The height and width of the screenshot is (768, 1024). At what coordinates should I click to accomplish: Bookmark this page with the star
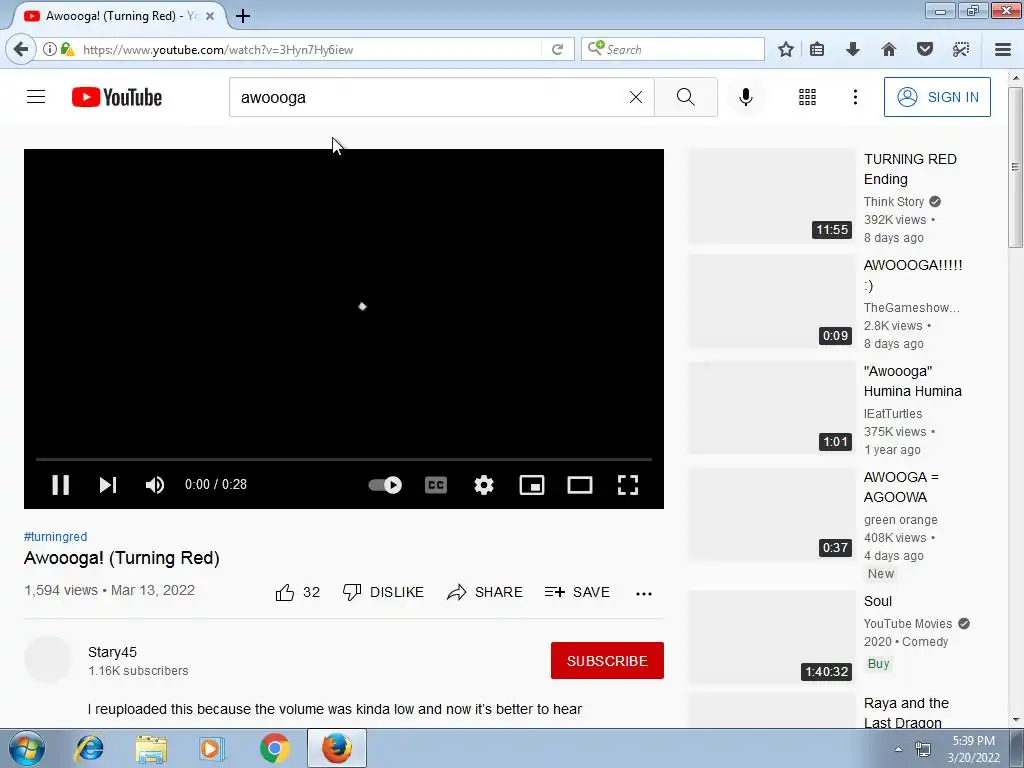coord(786,49)
